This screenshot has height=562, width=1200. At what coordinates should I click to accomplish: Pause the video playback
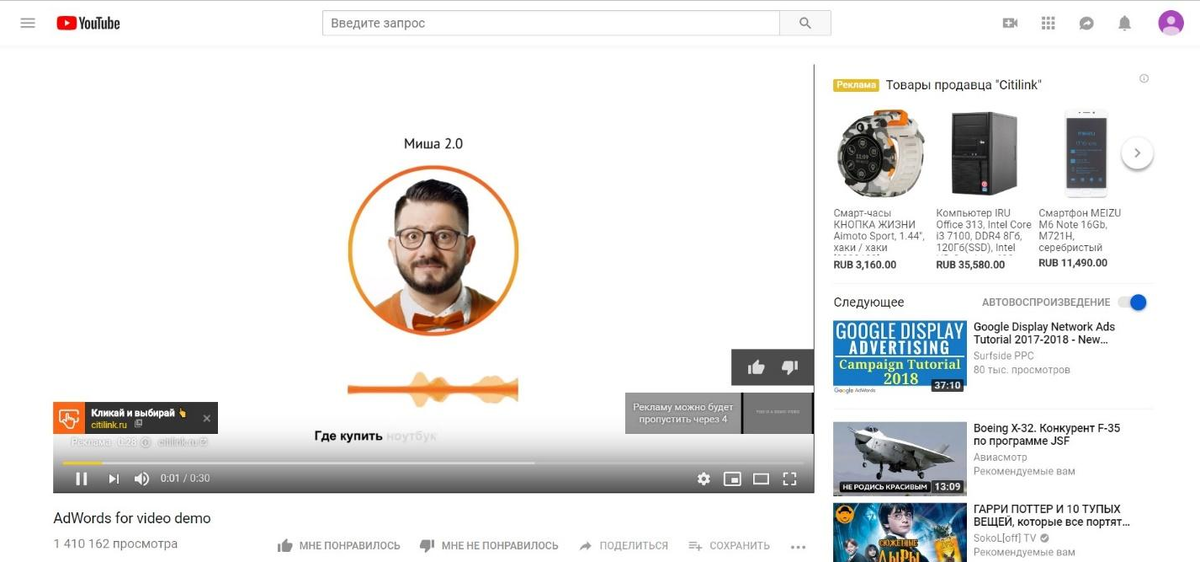click(81, 478)
